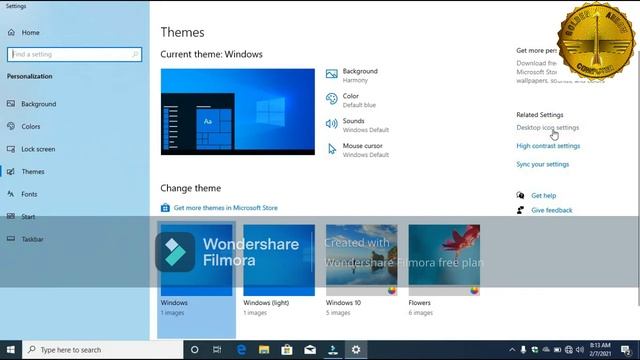Image resolution: width=640 pixels, height=360 pixels.
Task: Go to Colors settings
Action: [31, 127]
